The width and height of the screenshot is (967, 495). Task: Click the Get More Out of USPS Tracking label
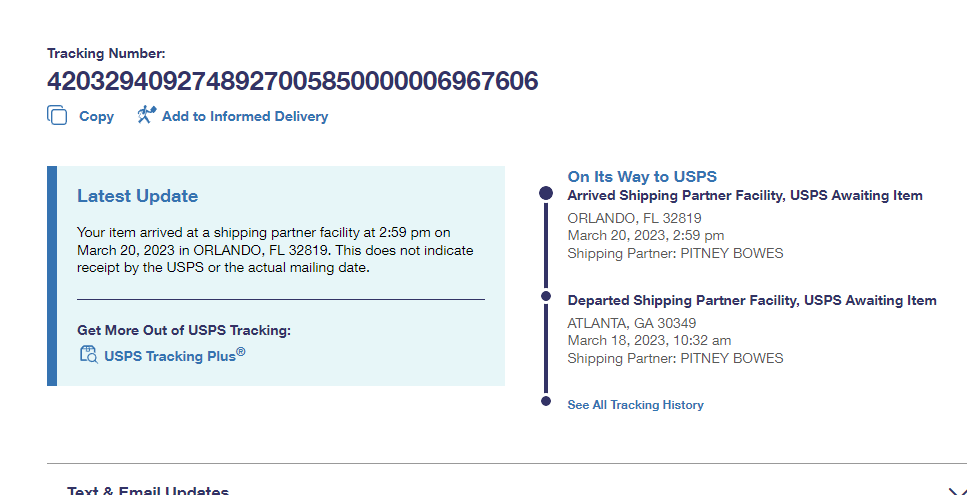click(x=184, y=330)
